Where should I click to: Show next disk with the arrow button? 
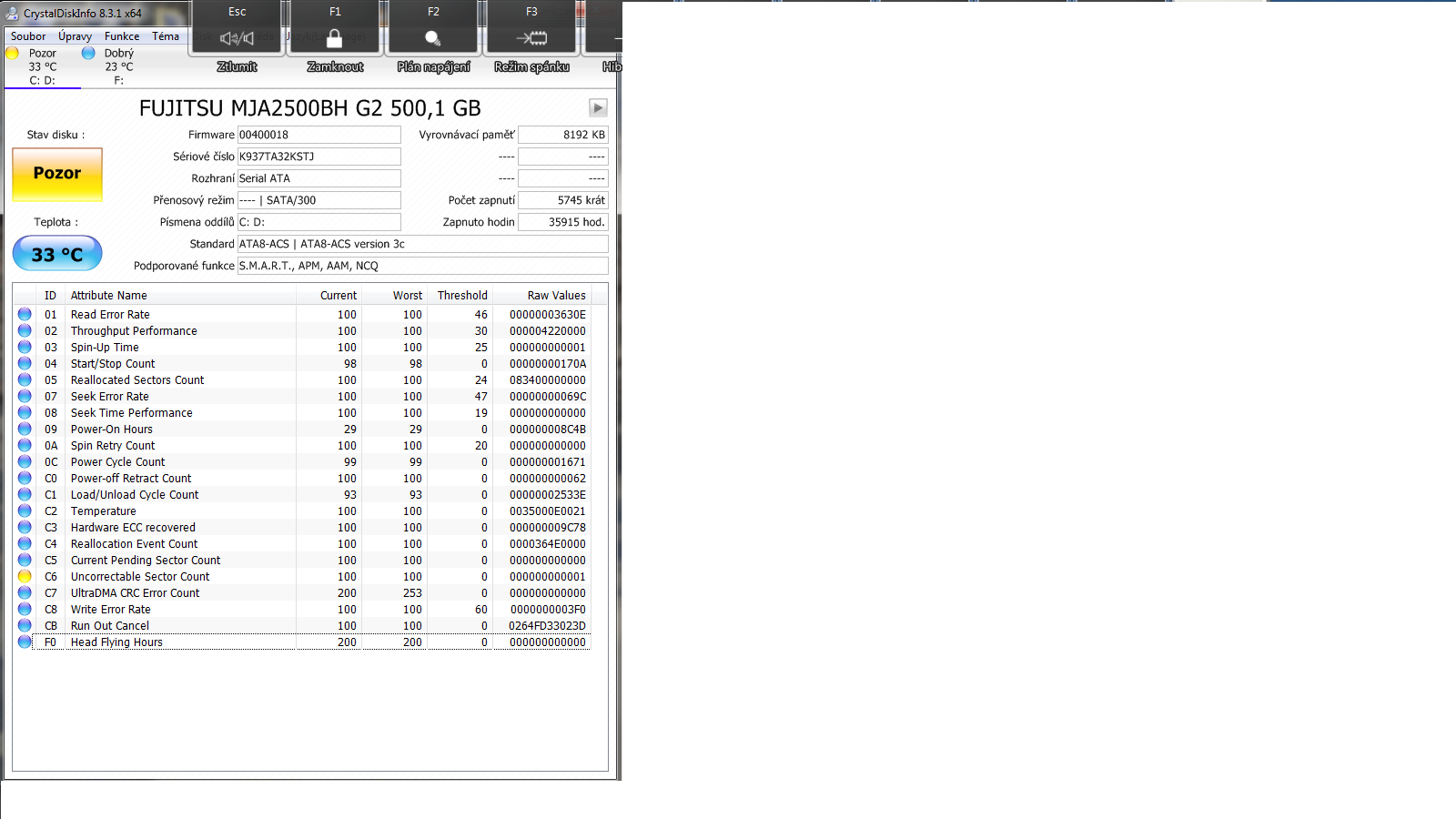click(598, 107)
